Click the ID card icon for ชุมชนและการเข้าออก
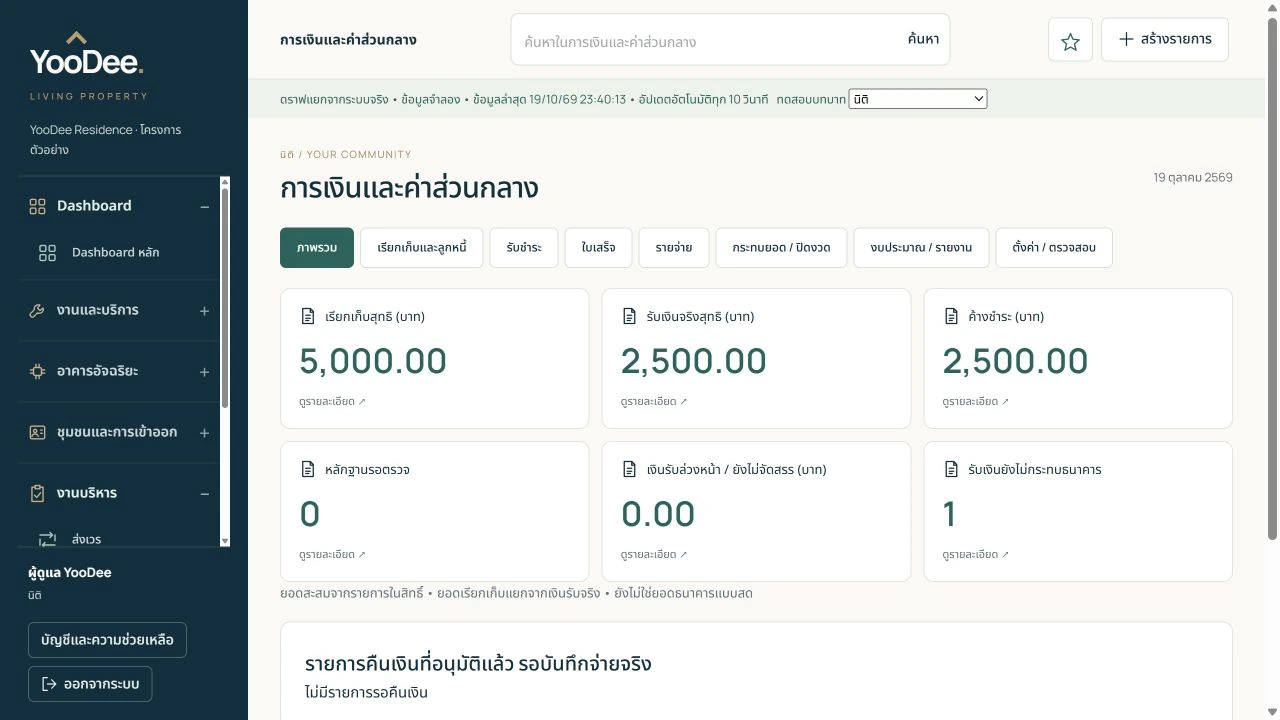The width and height of the screenshot is (1280, 720). click(x=38, y=433)
